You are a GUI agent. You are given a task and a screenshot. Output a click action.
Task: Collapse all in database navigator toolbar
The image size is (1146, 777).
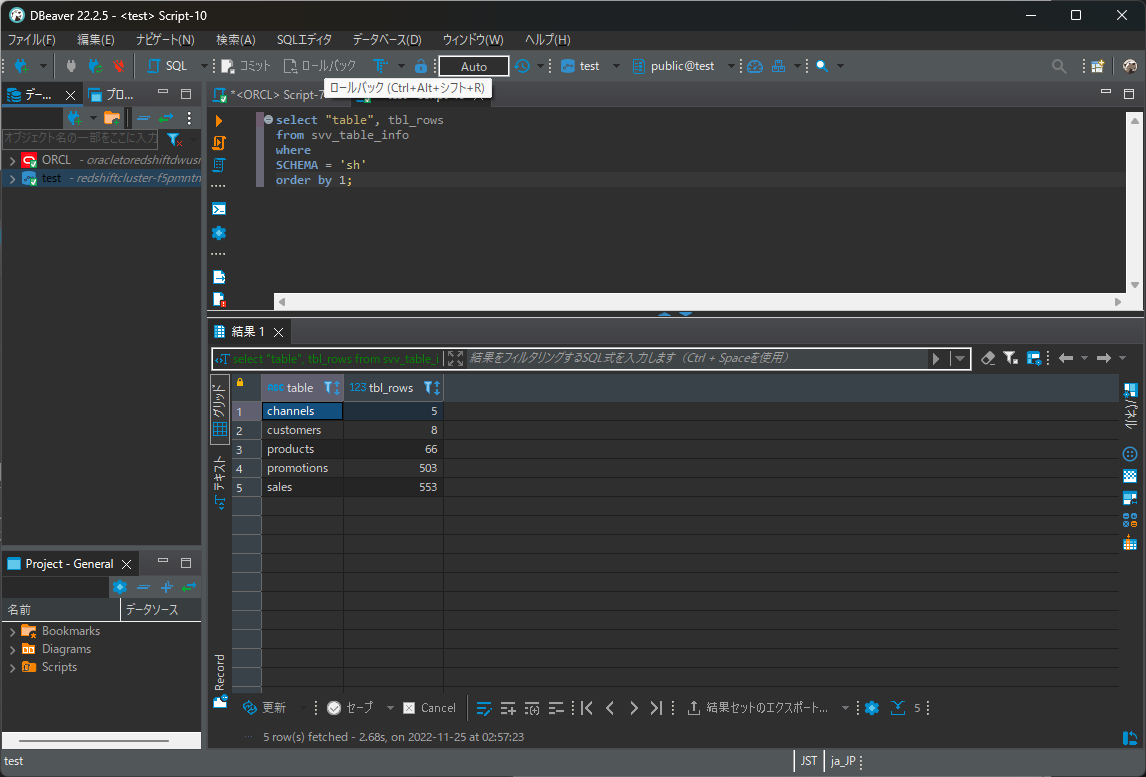143,118
